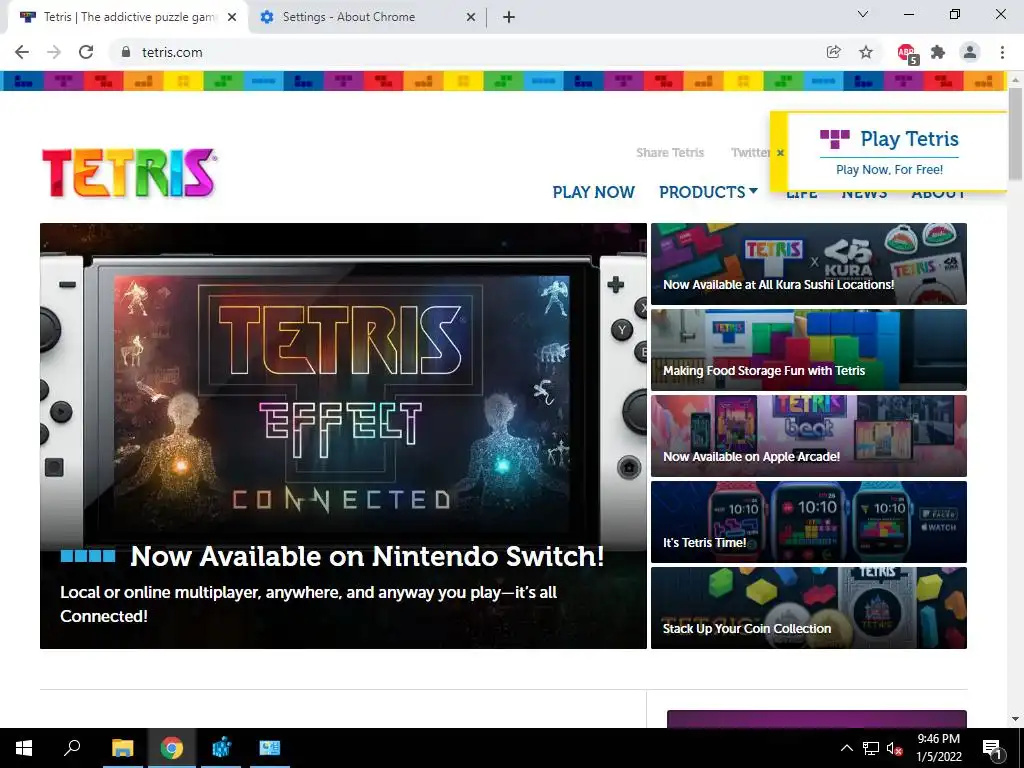
Task: Click Now Available on Nintendo Switch! headline
Action: click(x=367, y=556)
